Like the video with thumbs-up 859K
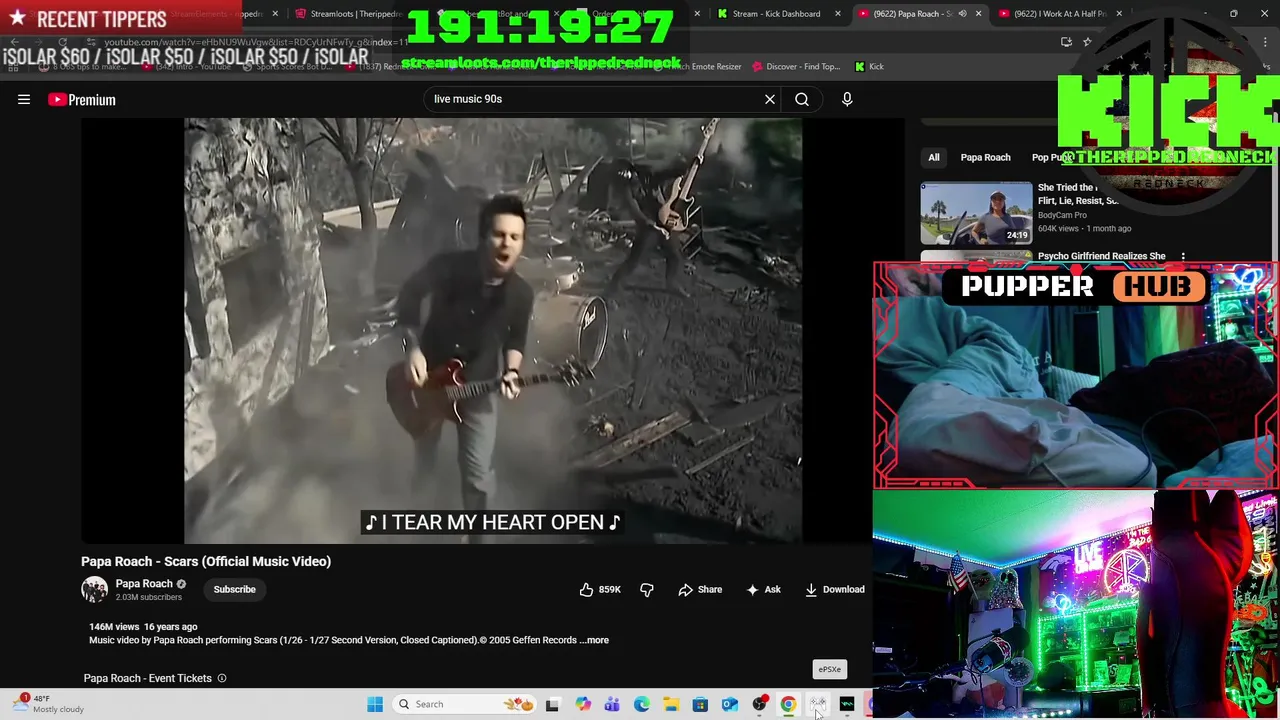The width and height of the screenshot is (1280, 720). click(600, 589)
